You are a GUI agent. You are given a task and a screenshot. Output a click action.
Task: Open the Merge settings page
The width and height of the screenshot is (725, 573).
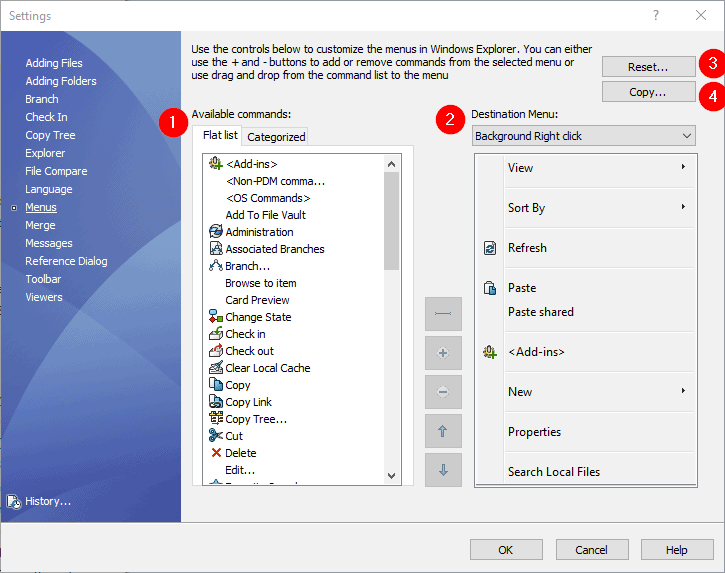pyautogui.click(x=40, y=225)
